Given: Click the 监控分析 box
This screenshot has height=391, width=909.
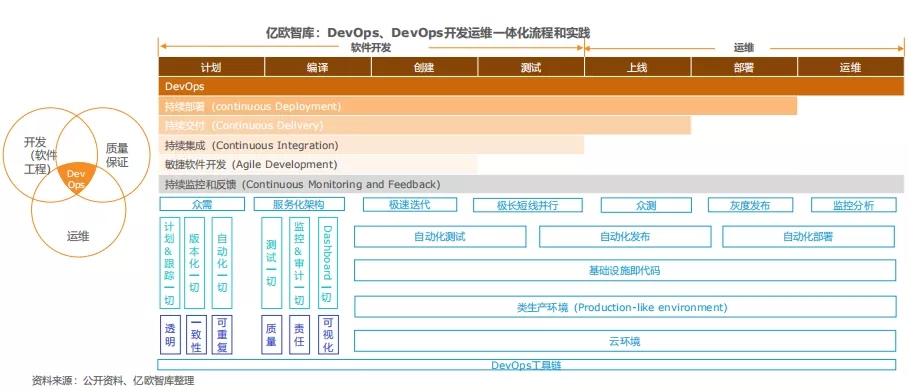Looking at the screenshot, I should point(853,205).
